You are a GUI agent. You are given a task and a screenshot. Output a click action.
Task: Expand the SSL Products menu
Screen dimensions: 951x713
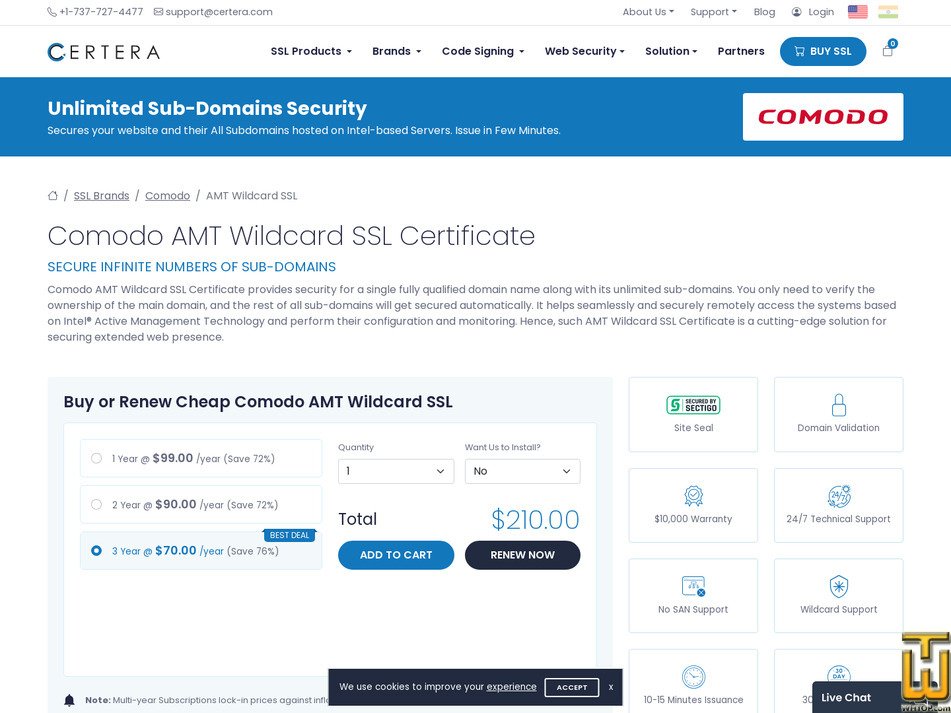(311, 51)
